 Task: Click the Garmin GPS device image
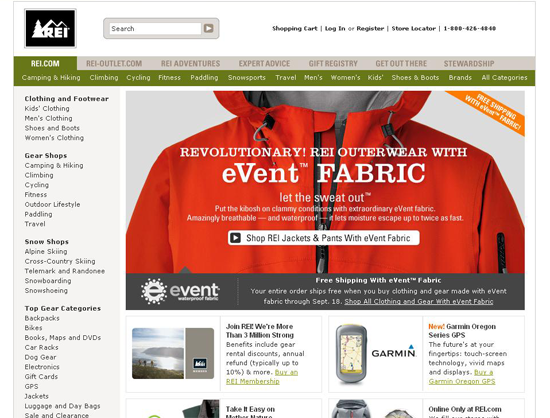[351, 353]
